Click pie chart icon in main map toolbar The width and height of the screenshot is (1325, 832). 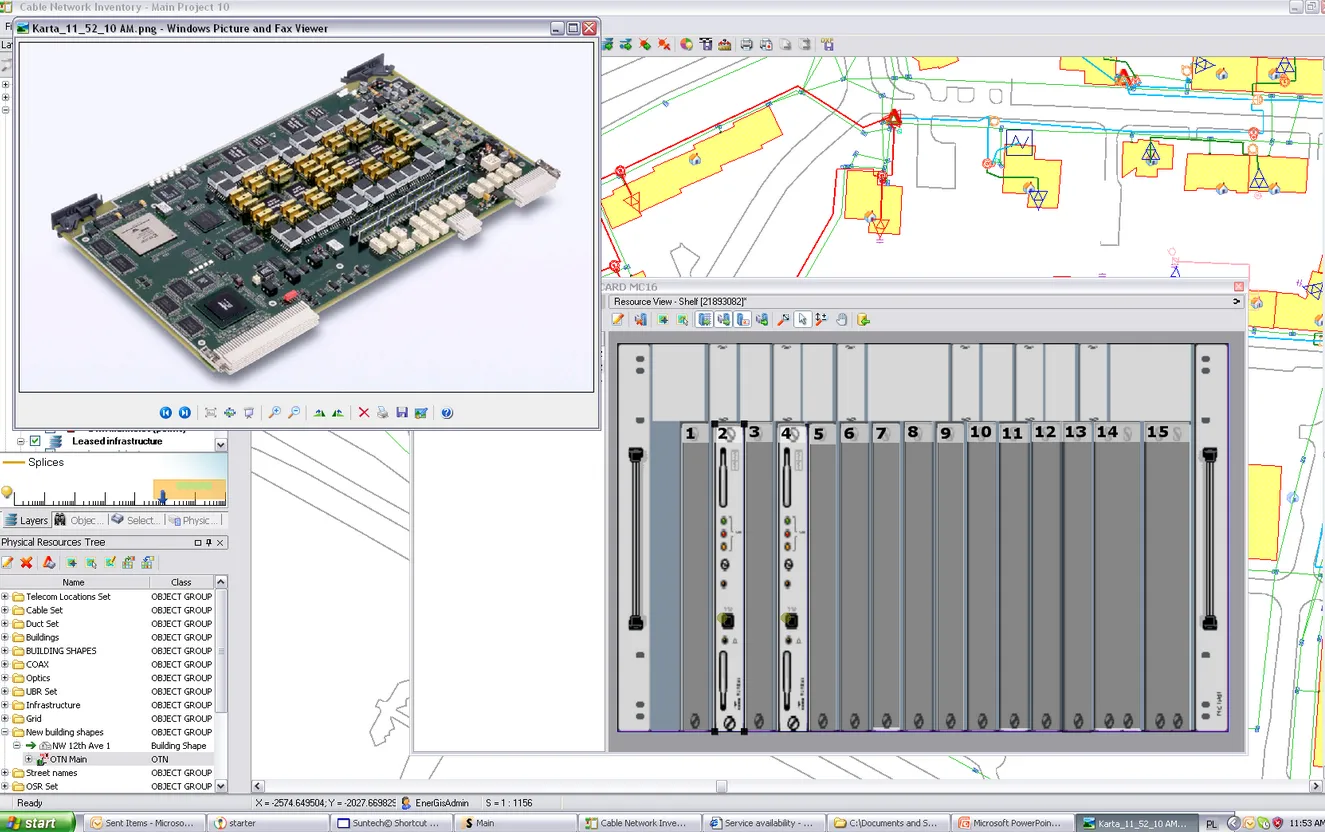pos(687,44)
